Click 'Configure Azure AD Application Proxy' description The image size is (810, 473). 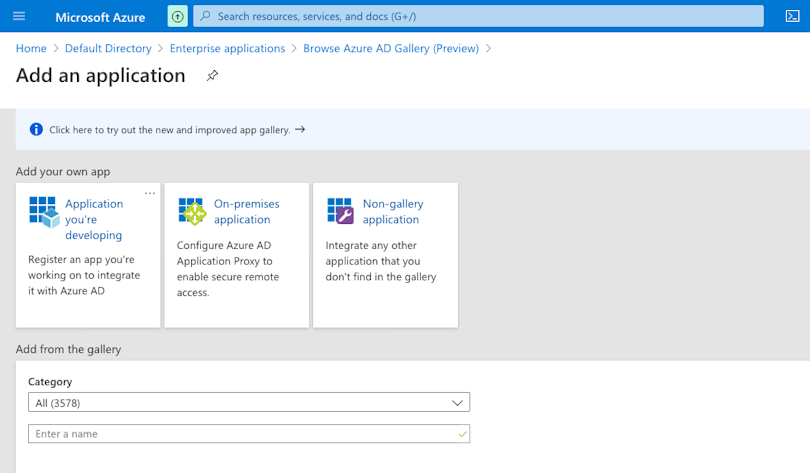pyautogui.click(x=228, y=269)
